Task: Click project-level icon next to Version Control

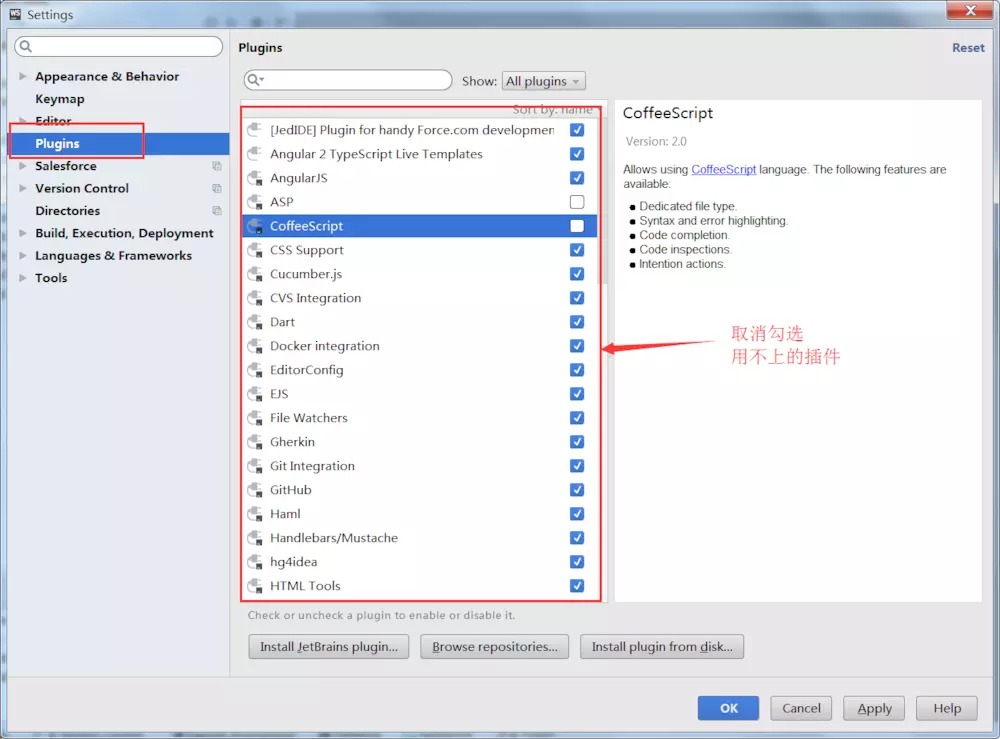Action: [x=217, y=188]
